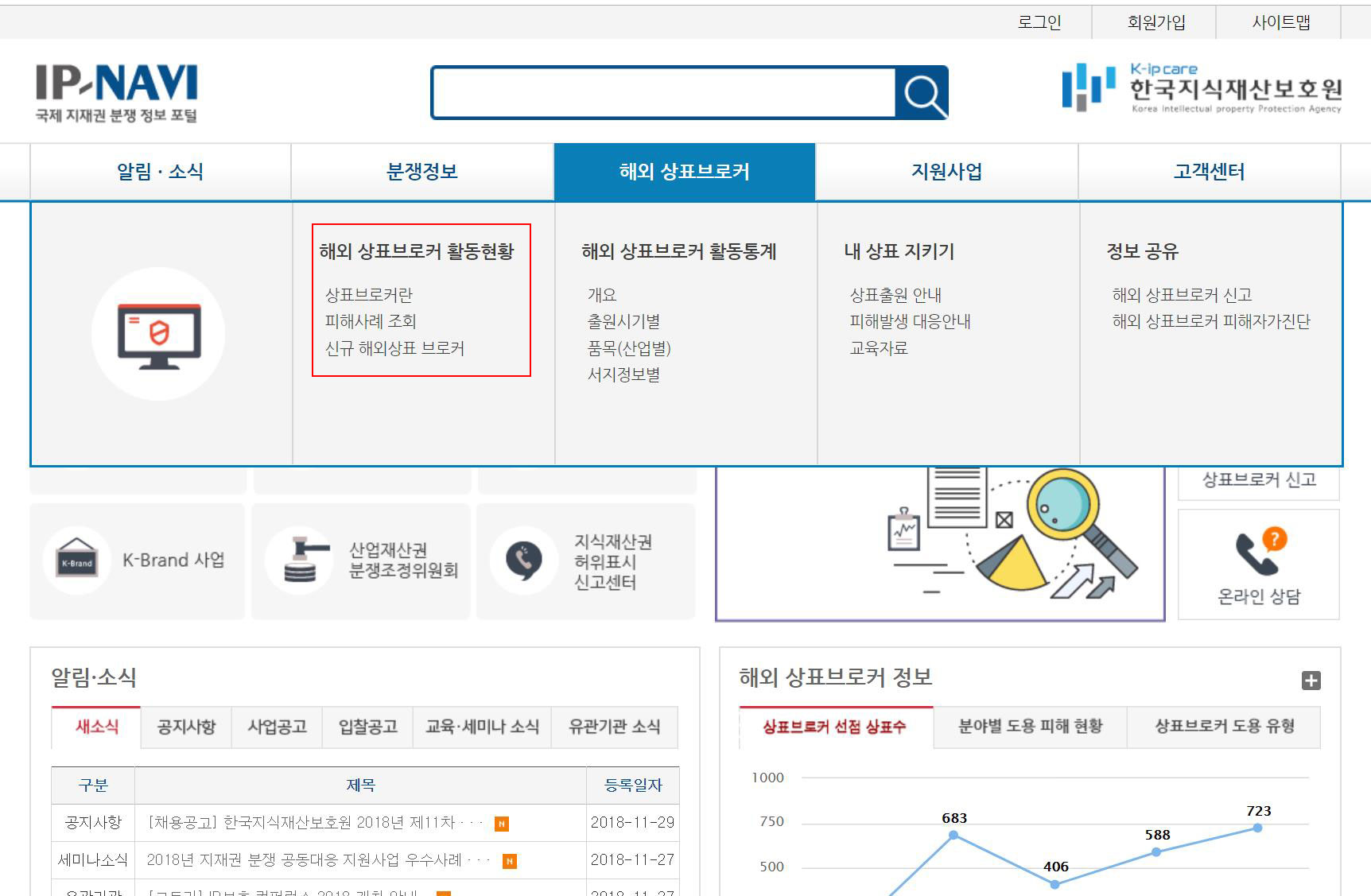The image size is (1371, 896).
Task: Click the 588 data point on chart
Action: [1156, 851]
